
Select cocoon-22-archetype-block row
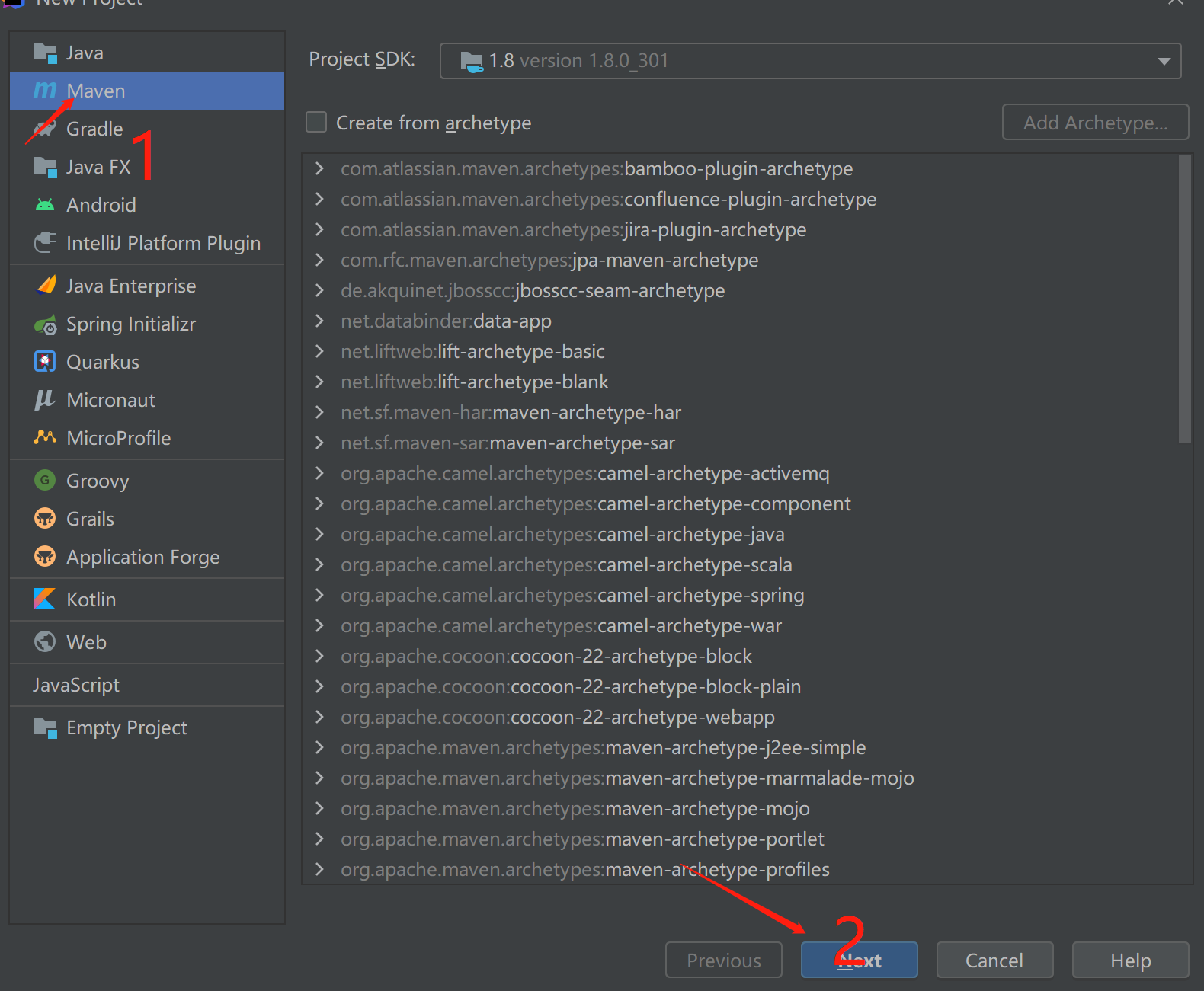point(747,656)
